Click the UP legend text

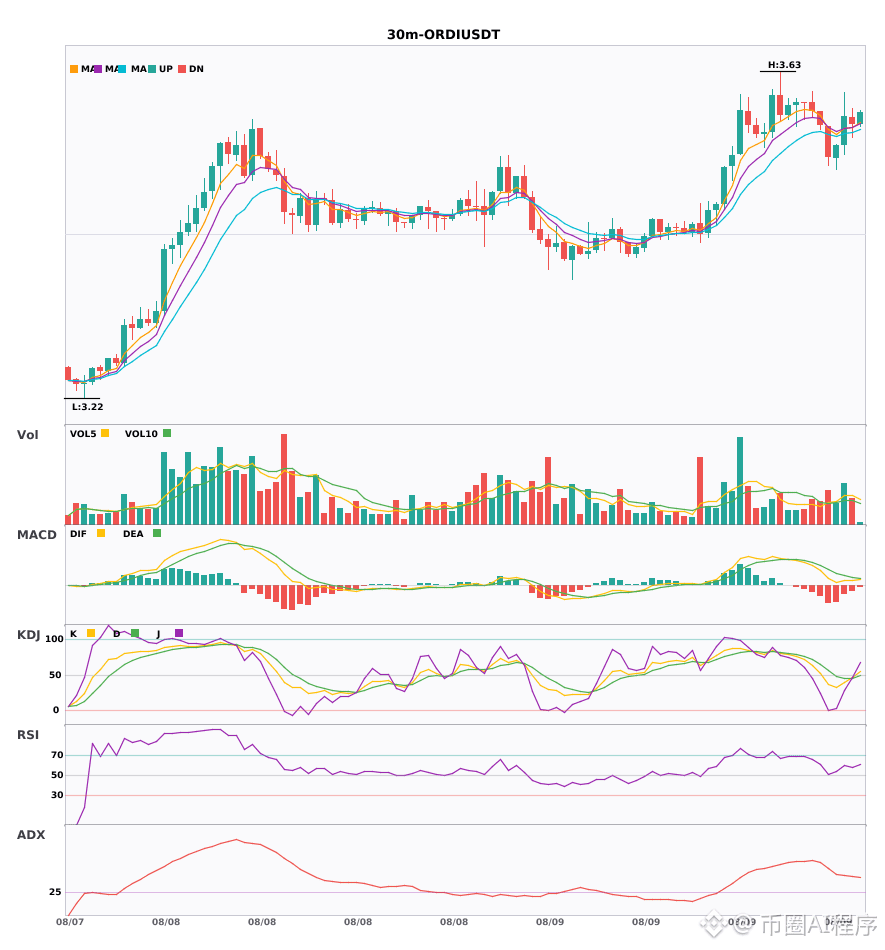166,69
